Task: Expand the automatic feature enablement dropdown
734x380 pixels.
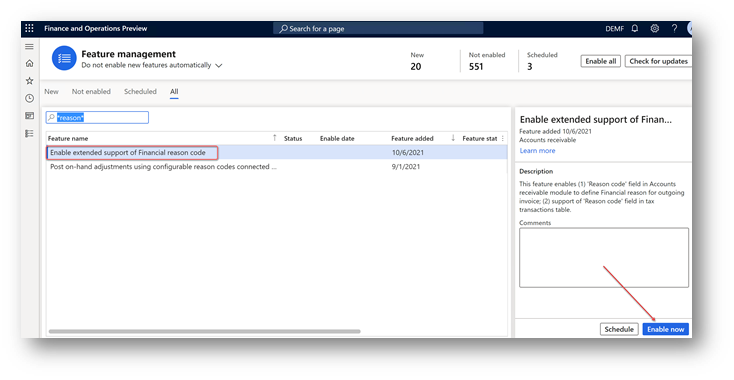Action: pyautogui.click(x=219, y=66)
